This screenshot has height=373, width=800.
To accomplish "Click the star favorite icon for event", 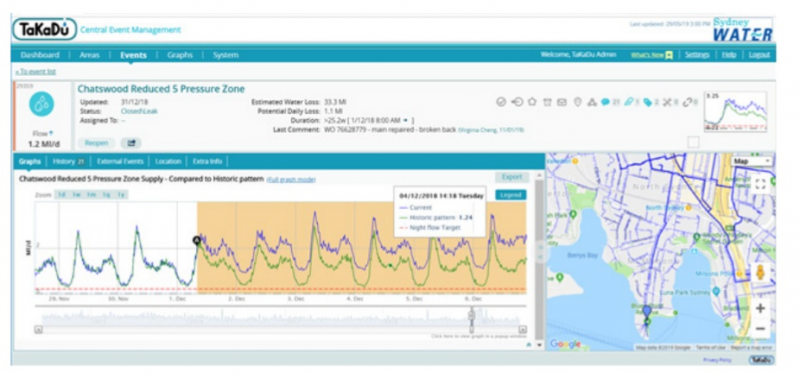I will pos(532,102).
